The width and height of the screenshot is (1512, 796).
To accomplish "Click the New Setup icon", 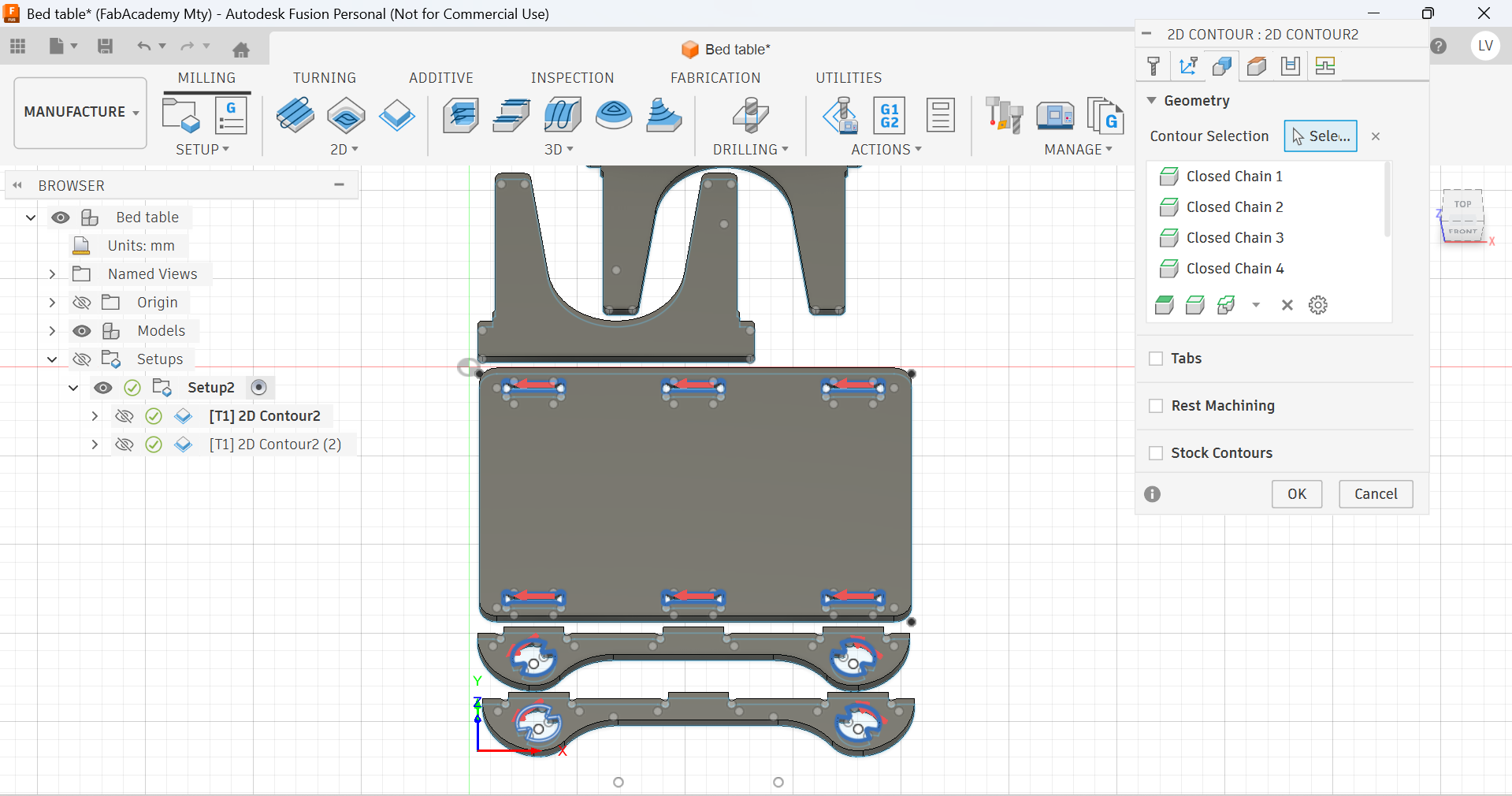I will [180, 116].
